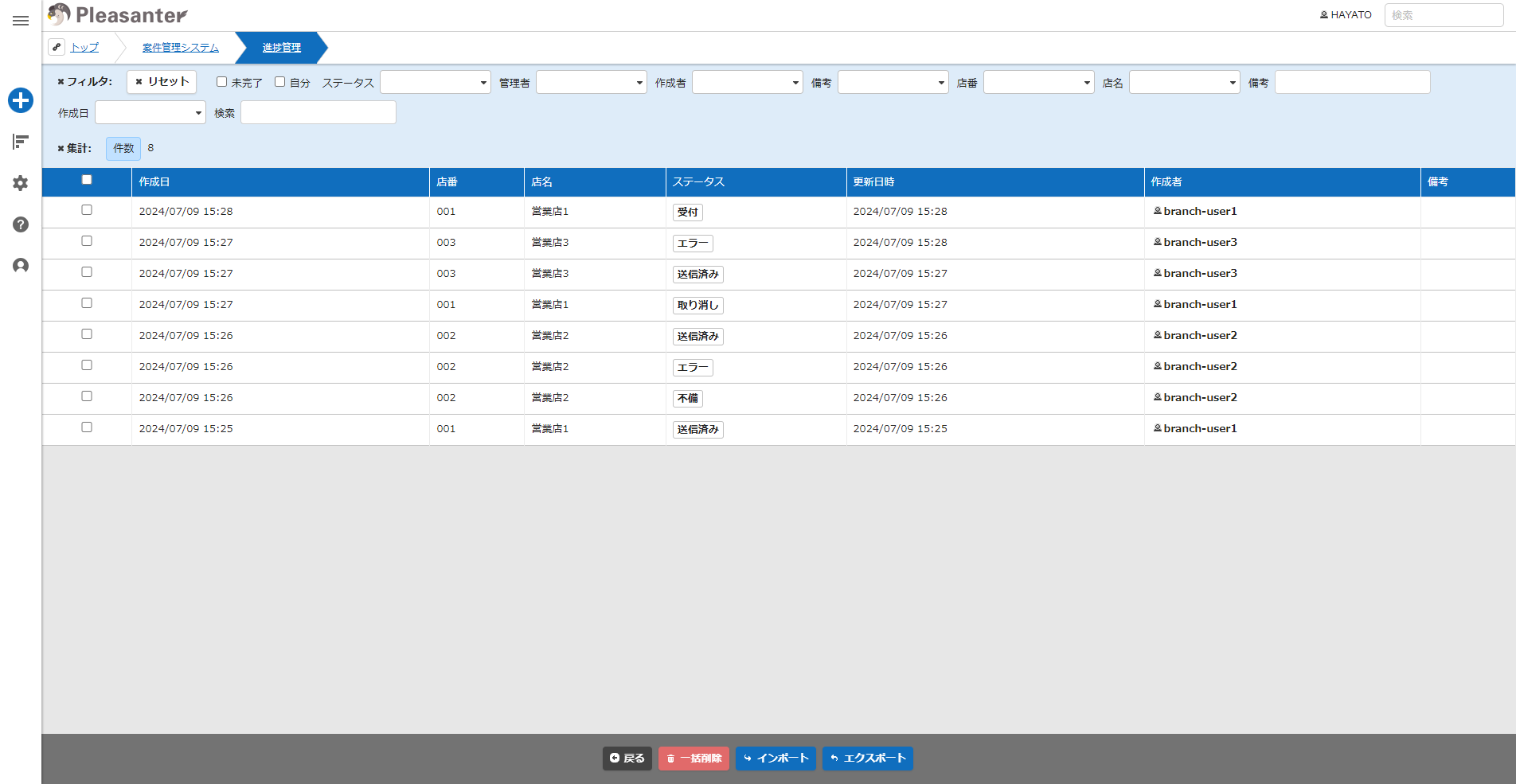Open the view mode sidebar icon
Screen dimensions: 1516x784
pyautogui.click(x=21, y=142)
